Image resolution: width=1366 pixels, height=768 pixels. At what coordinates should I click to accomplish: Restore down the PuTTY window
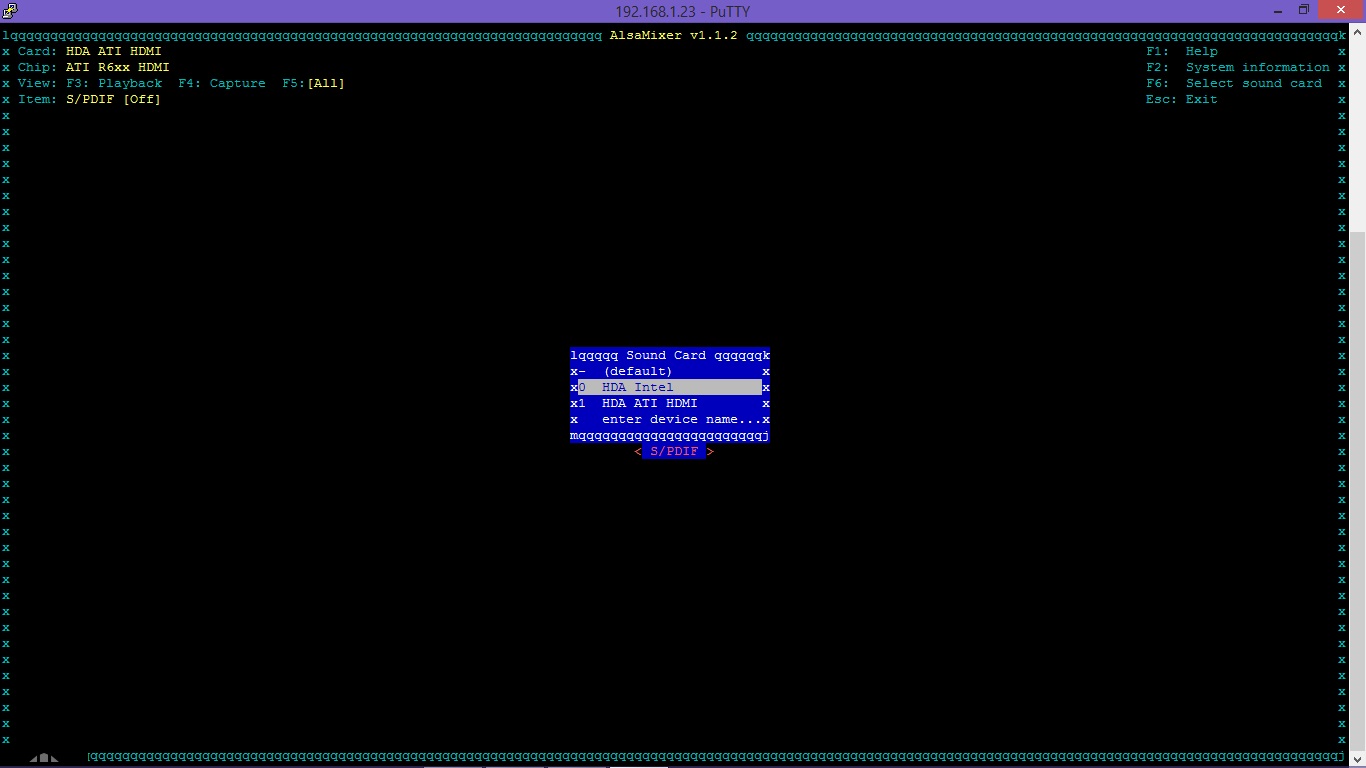pos(1303,10)
